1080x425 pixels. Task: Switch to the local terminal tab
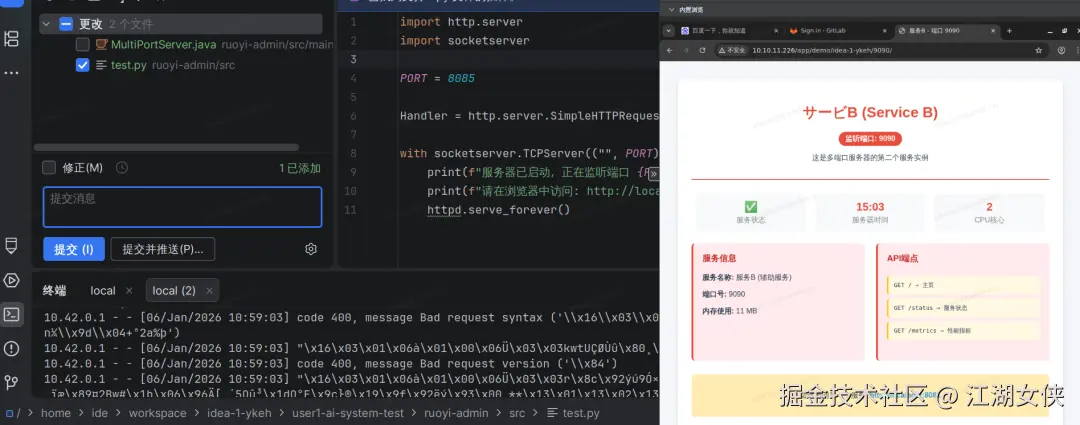(103, 291)
